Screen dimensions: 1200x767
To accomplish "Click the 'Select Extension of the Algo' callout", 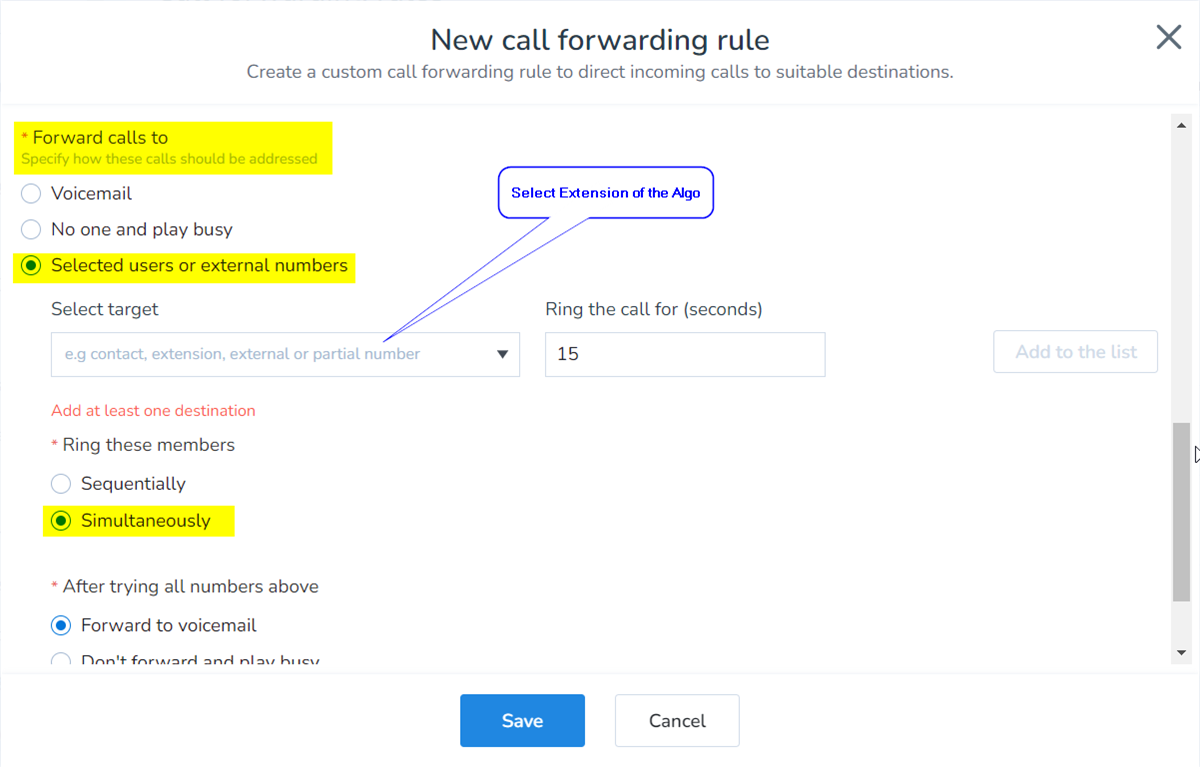I will point(606,193).
